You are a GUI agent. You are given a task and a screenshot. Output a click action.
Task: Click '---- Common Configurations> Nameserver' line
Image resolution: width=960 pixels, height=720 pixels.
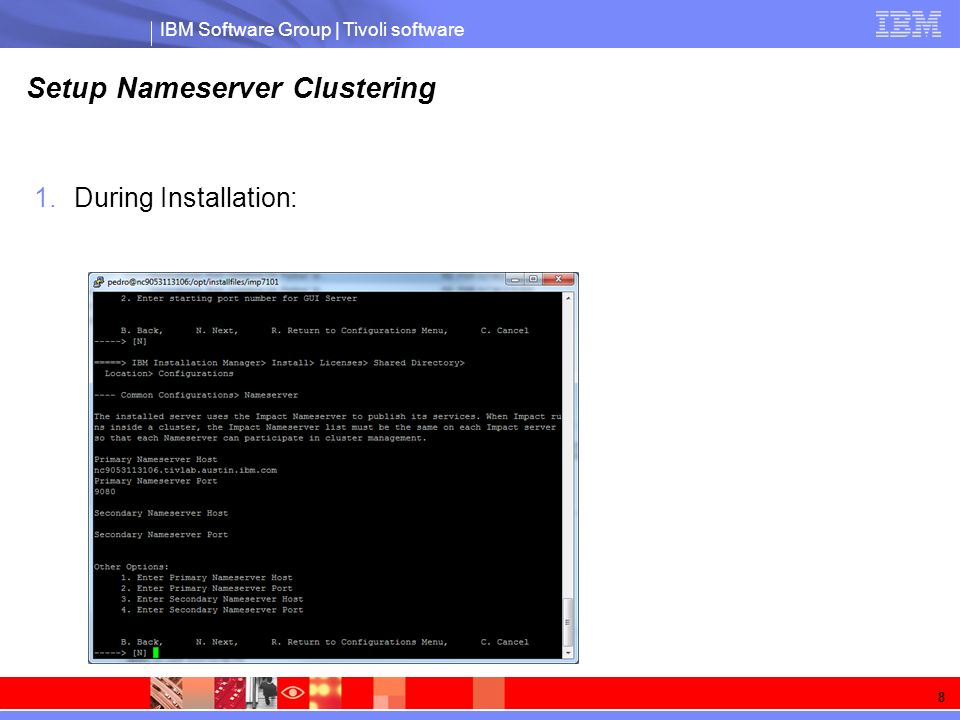point(196,395)
